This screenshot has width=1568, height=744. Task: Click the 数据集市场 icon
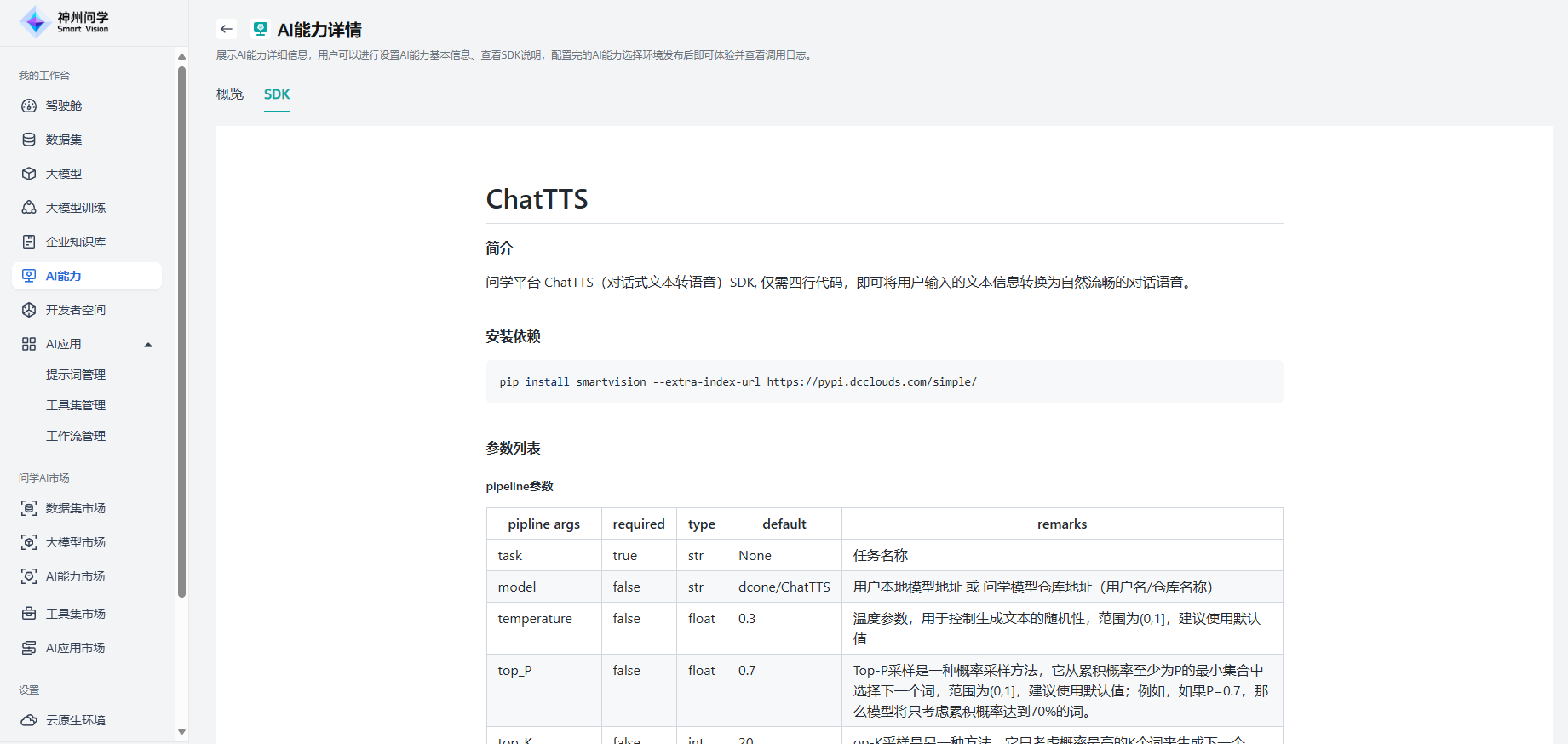[29, 508]
